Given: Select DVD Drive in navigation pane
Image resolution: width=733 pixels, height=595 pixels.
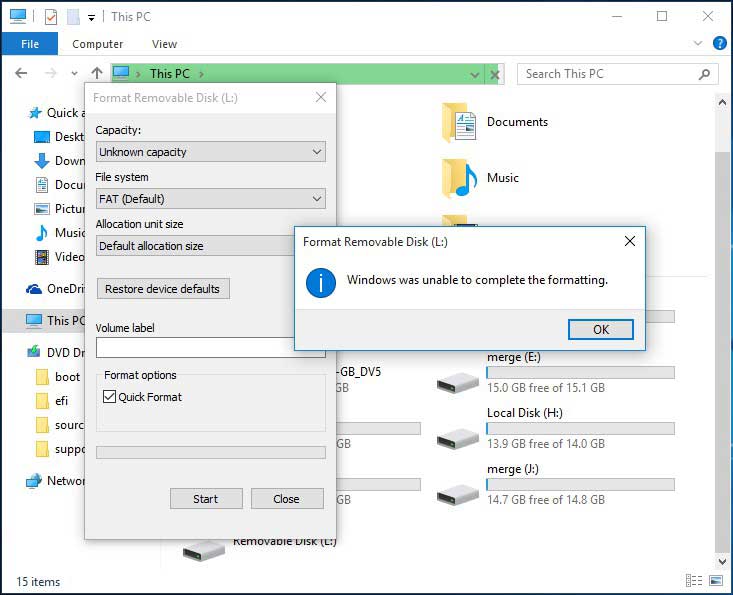Looking at the screenshot, I should point(55,352).
